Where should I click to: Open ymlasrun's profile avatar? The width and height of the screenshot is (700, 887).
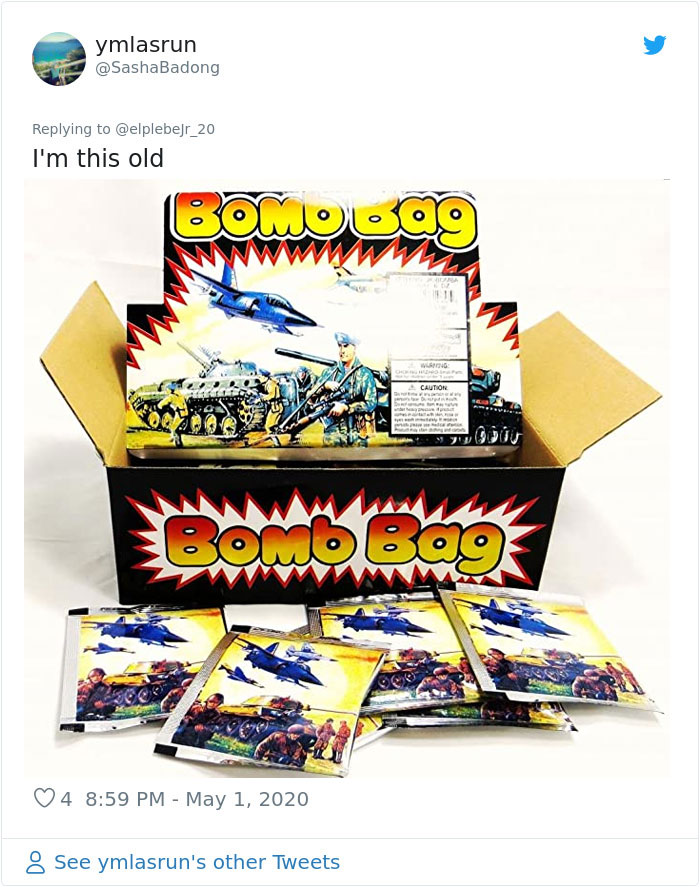click(59, 59)
